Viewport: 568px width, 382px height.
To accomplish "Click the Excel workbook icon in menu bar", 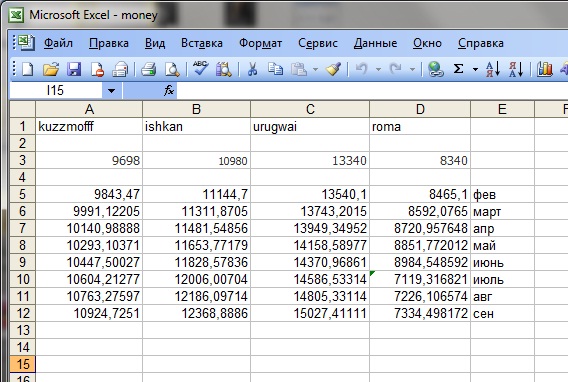I will pyautogui.click(x=26, y=43).
